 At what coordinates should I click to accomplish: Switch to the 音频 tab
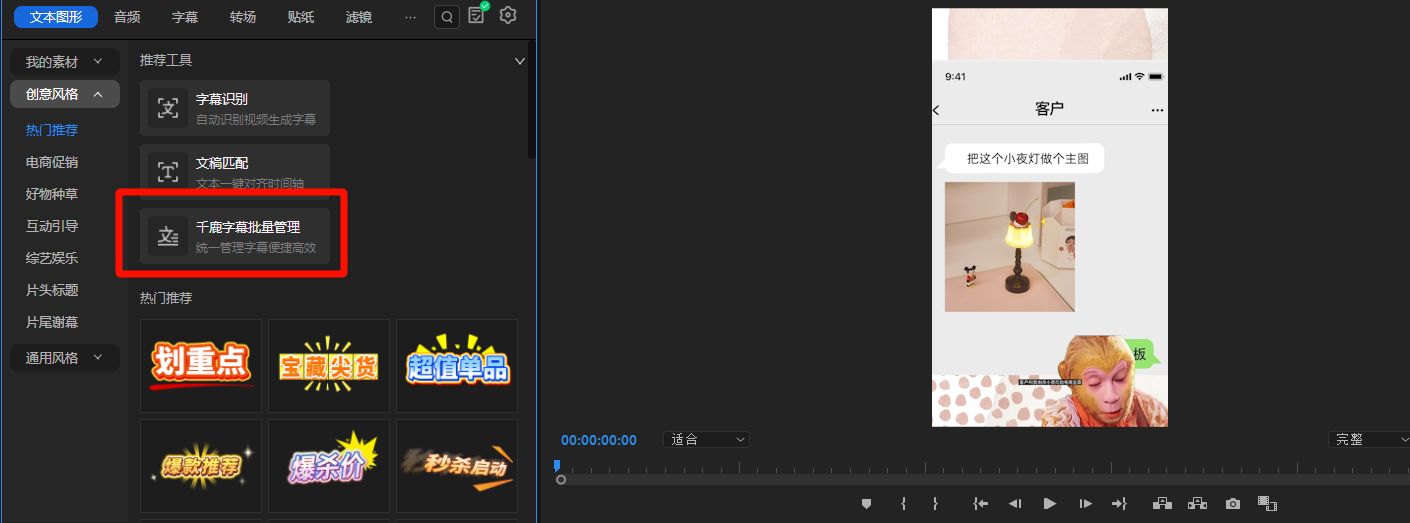(127, 17)
